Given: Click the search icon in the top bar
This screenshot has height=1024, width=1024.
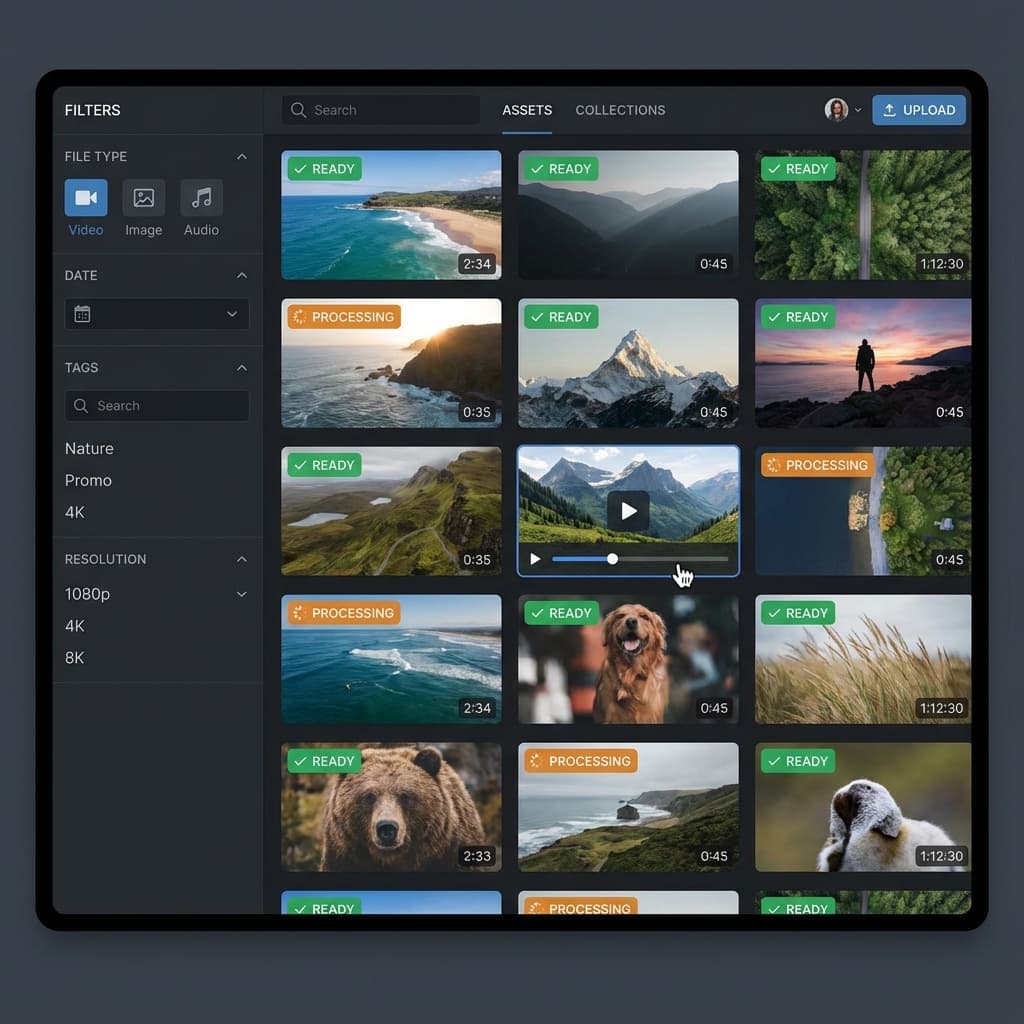Looking at the screenshot, I should (298, 110).
